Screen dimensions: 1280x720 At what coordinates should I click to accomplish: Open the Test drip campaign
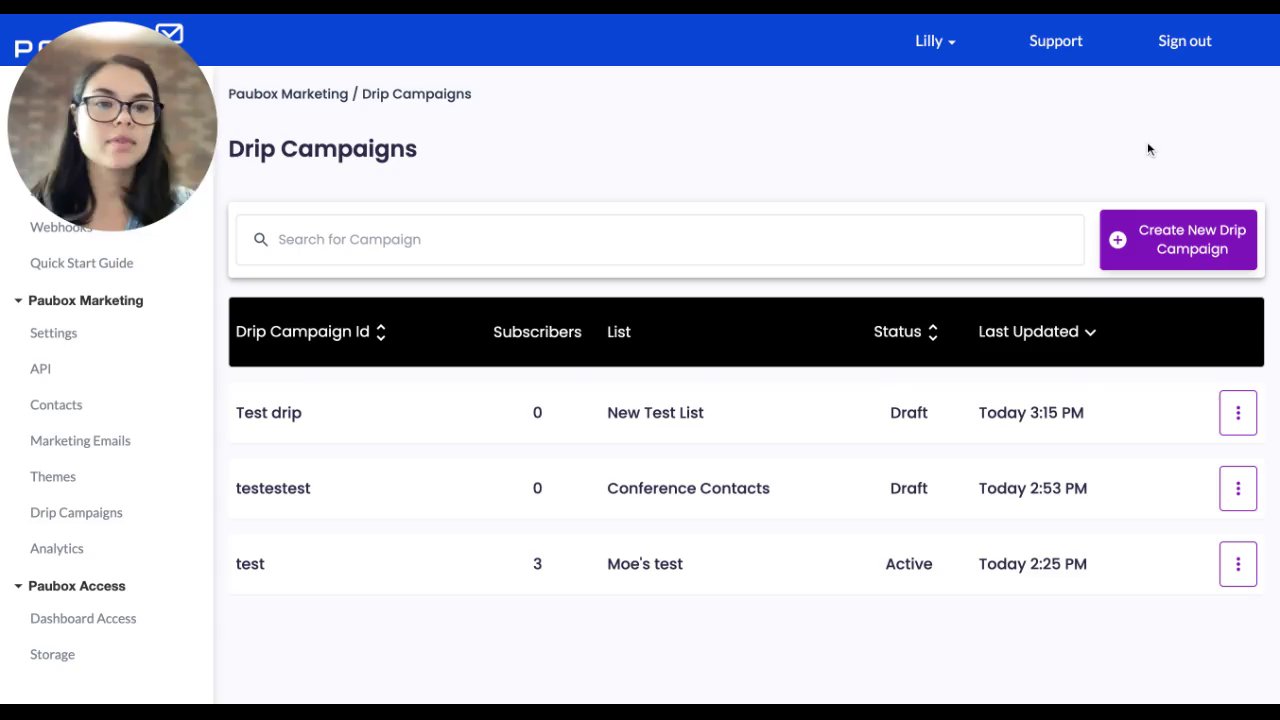(269, 413)
